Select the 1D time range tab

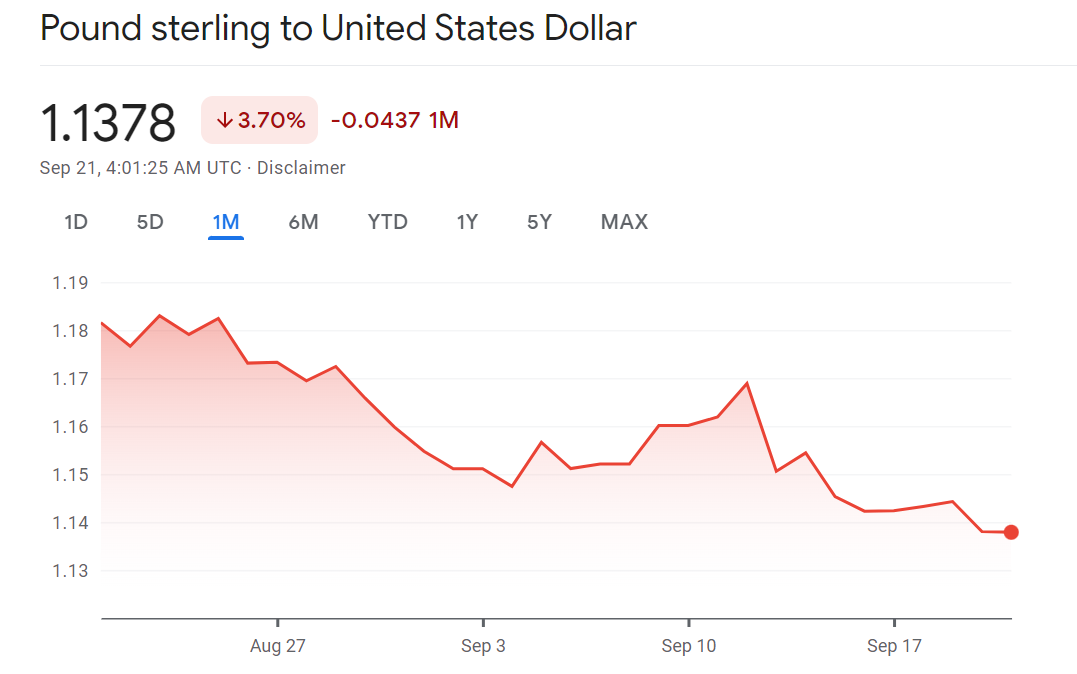coord(76,222)
